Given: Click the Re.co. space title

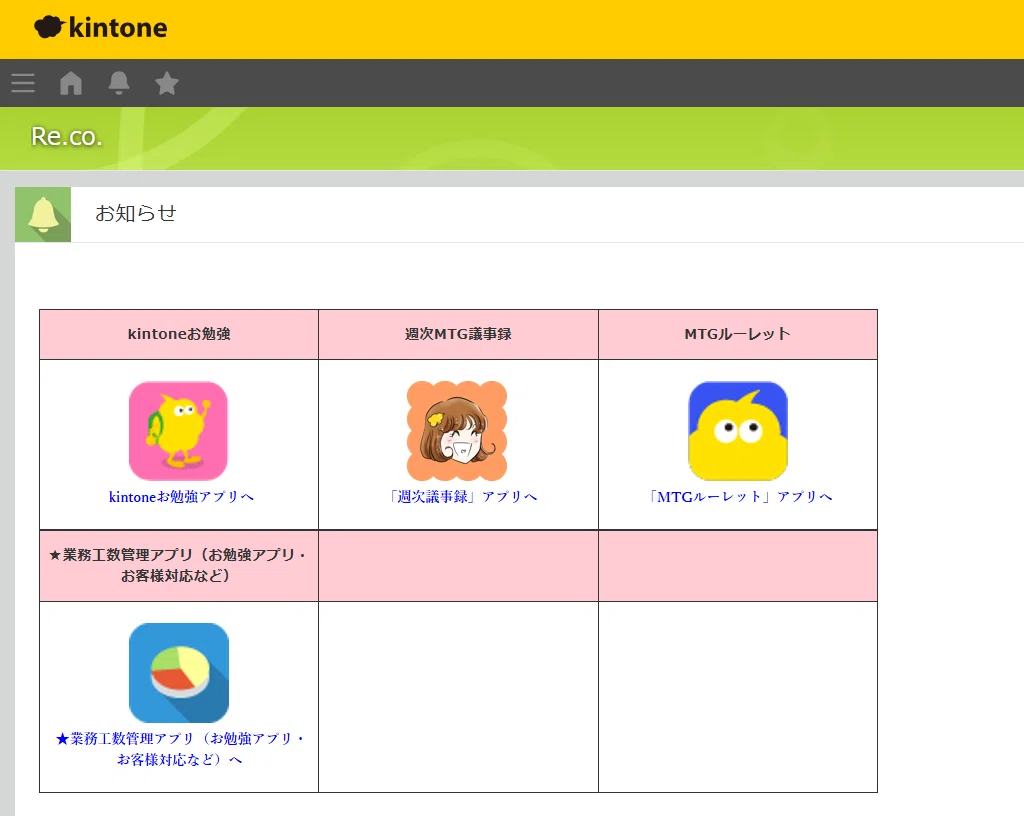Looking at the screenshot, I should (x=67, y=136).
